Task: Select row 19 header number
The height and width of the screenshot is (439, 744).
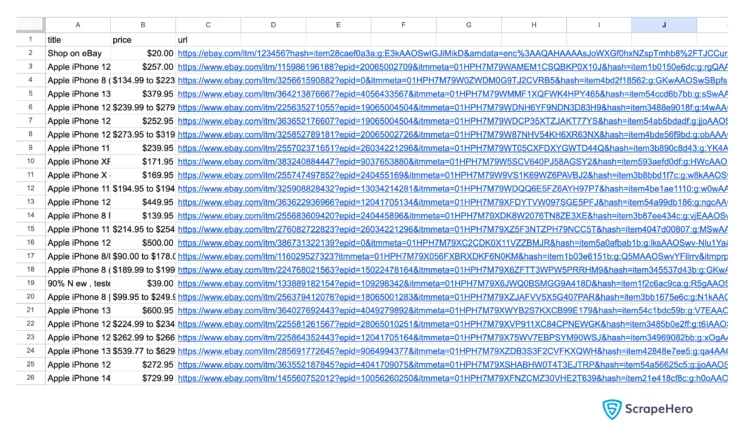Action: pos(30,283)
